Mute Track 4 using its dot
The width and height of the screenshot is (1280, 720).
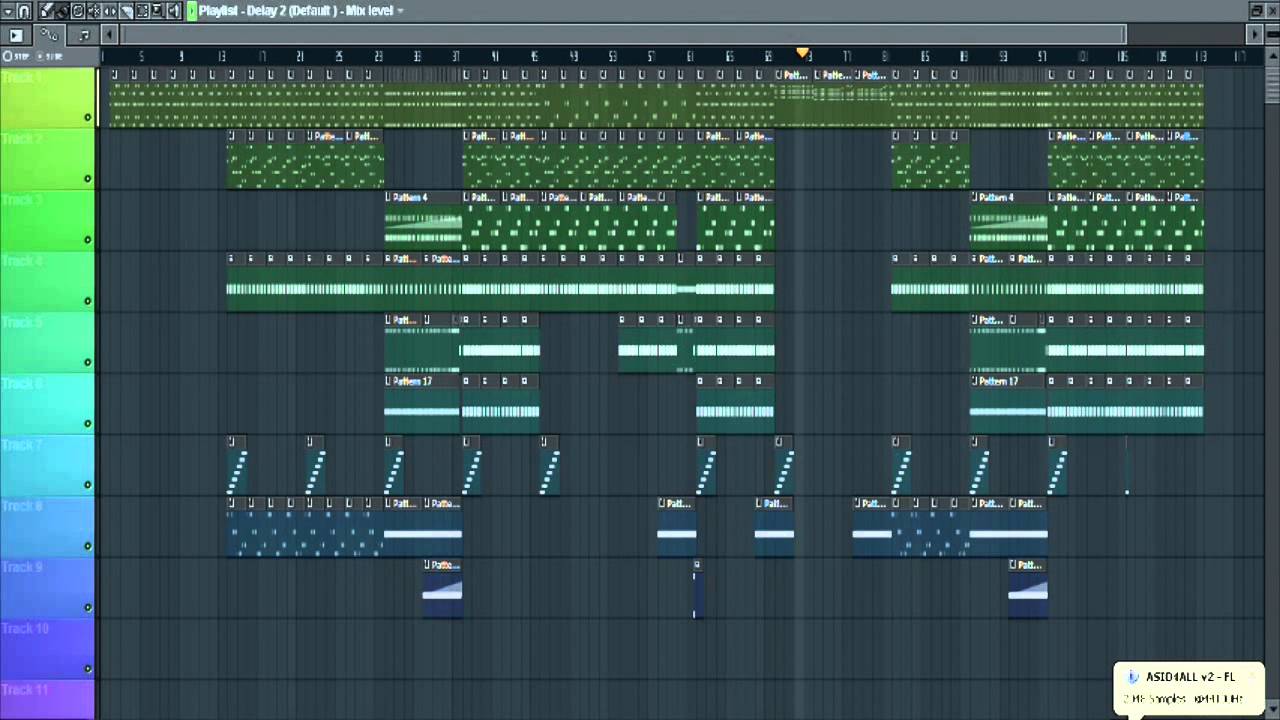point(87,300)
